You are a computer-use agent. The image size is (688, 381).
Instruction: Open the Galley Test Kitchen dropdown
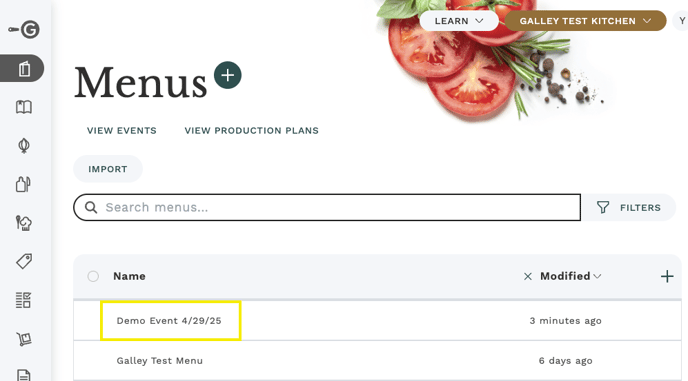pos(585,21)
